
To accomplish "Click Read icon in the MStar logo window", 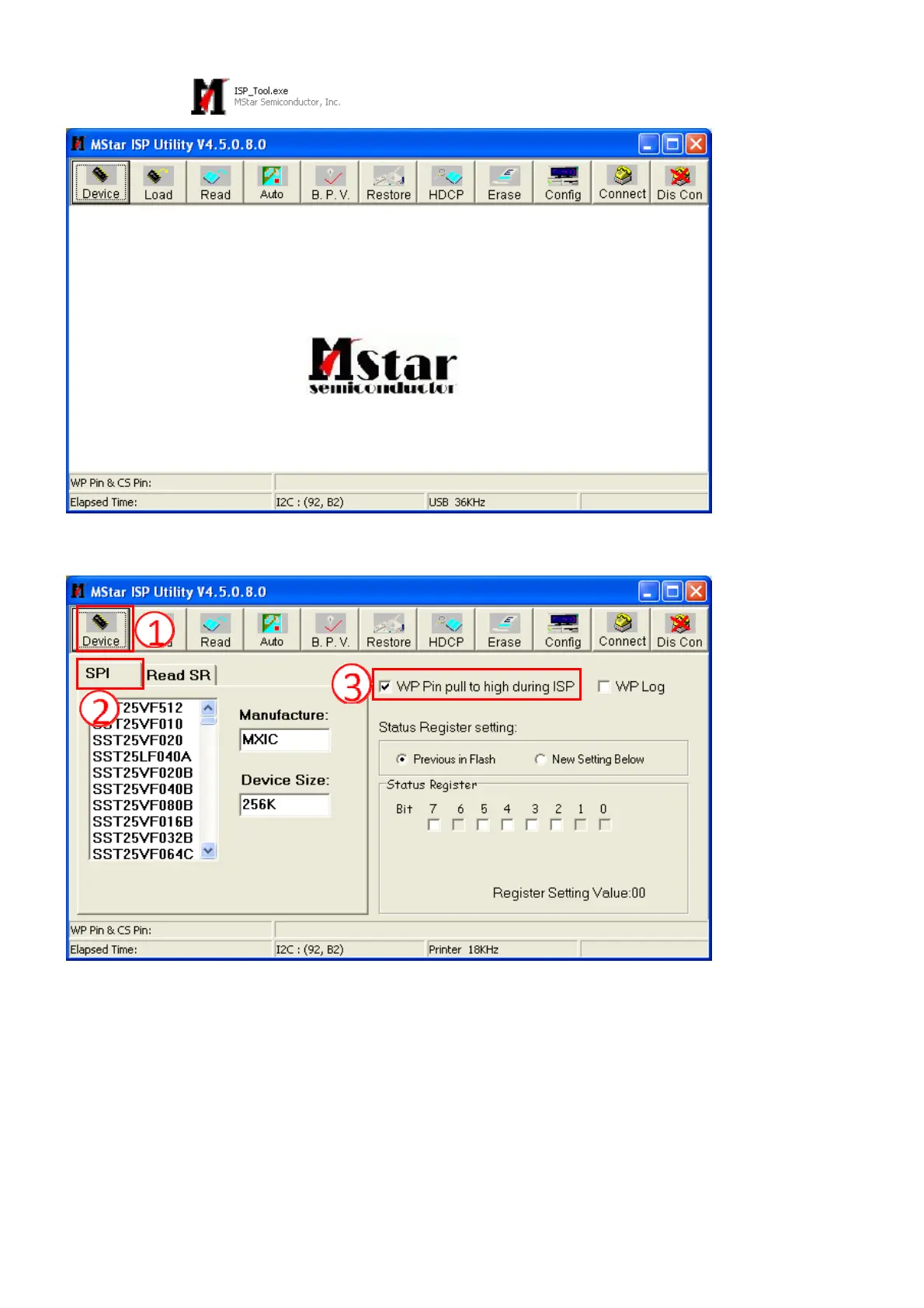I will pos(216,182).
